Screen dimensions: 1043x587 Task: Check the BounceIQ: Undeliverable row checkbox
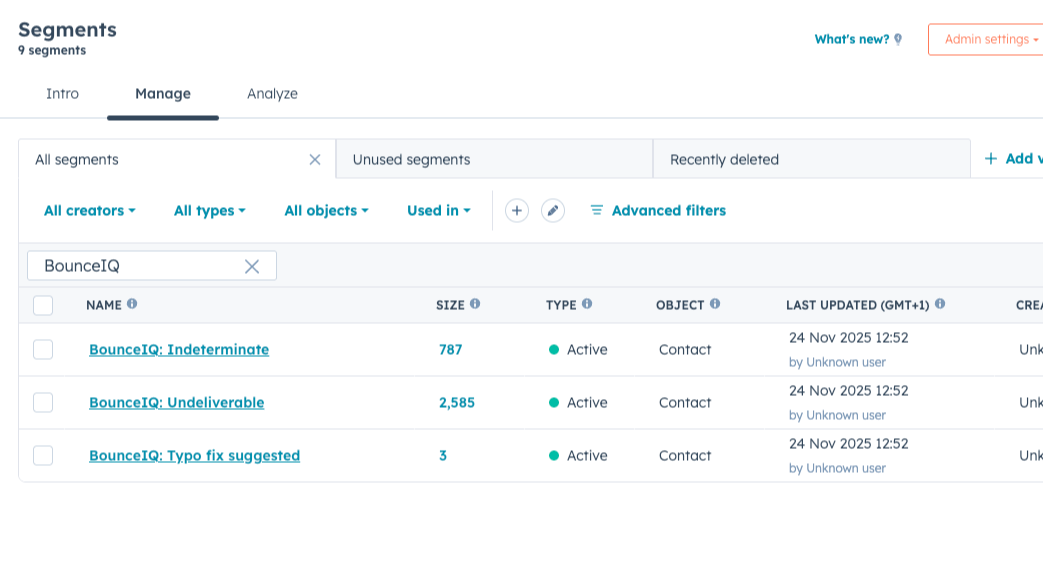pyautogui.click(x=43, y=403)
